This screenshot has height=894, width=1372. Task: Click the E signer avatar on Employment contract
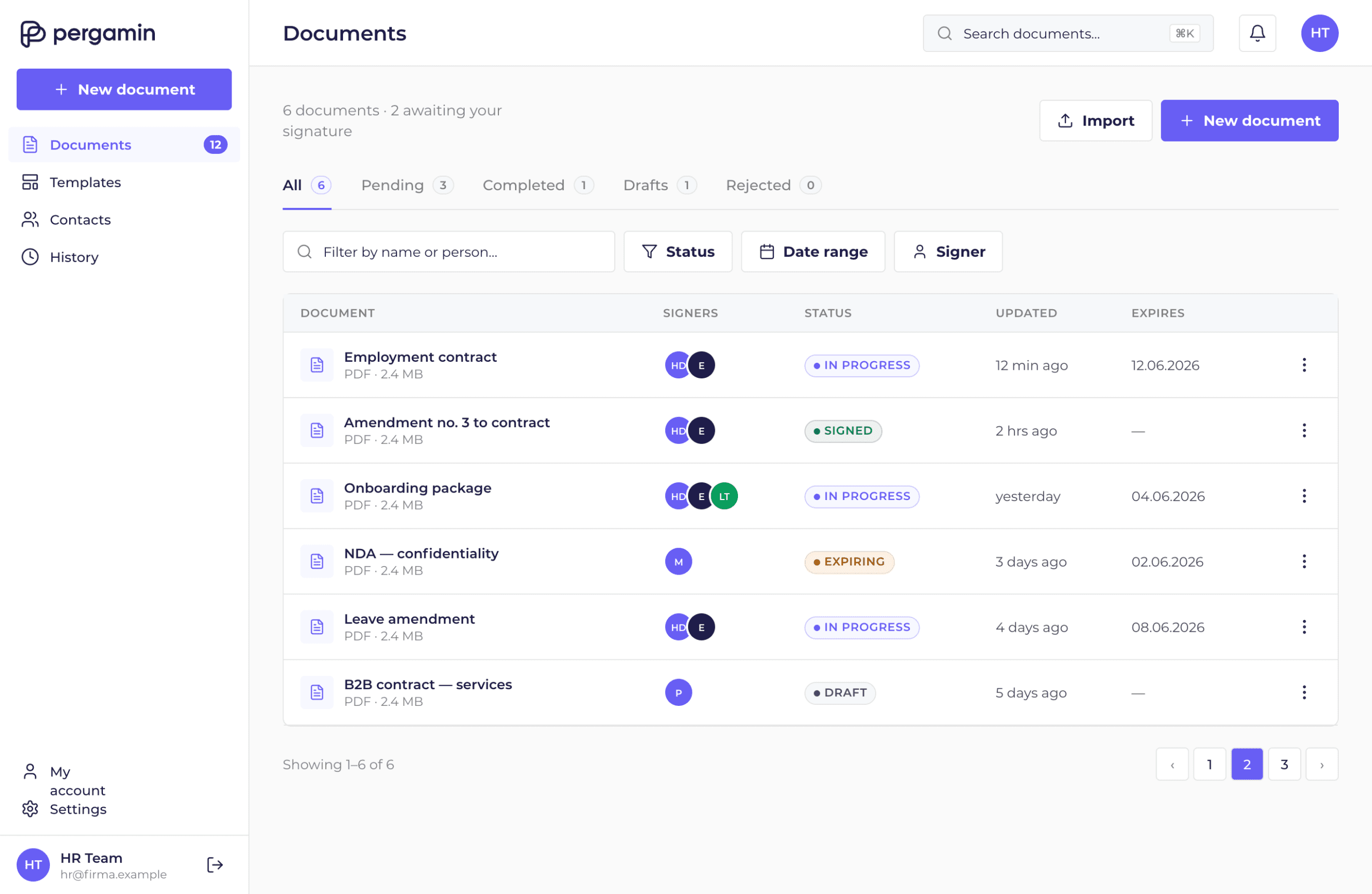(x=702, y=366)
